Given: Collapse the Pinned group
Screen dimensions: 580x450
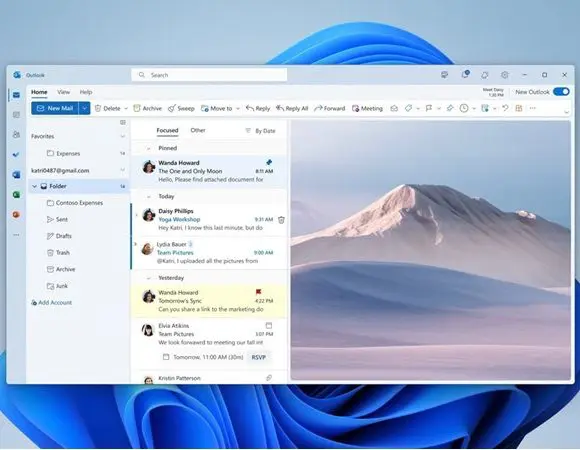Looking at the screenshot, I should pos(149,148).
